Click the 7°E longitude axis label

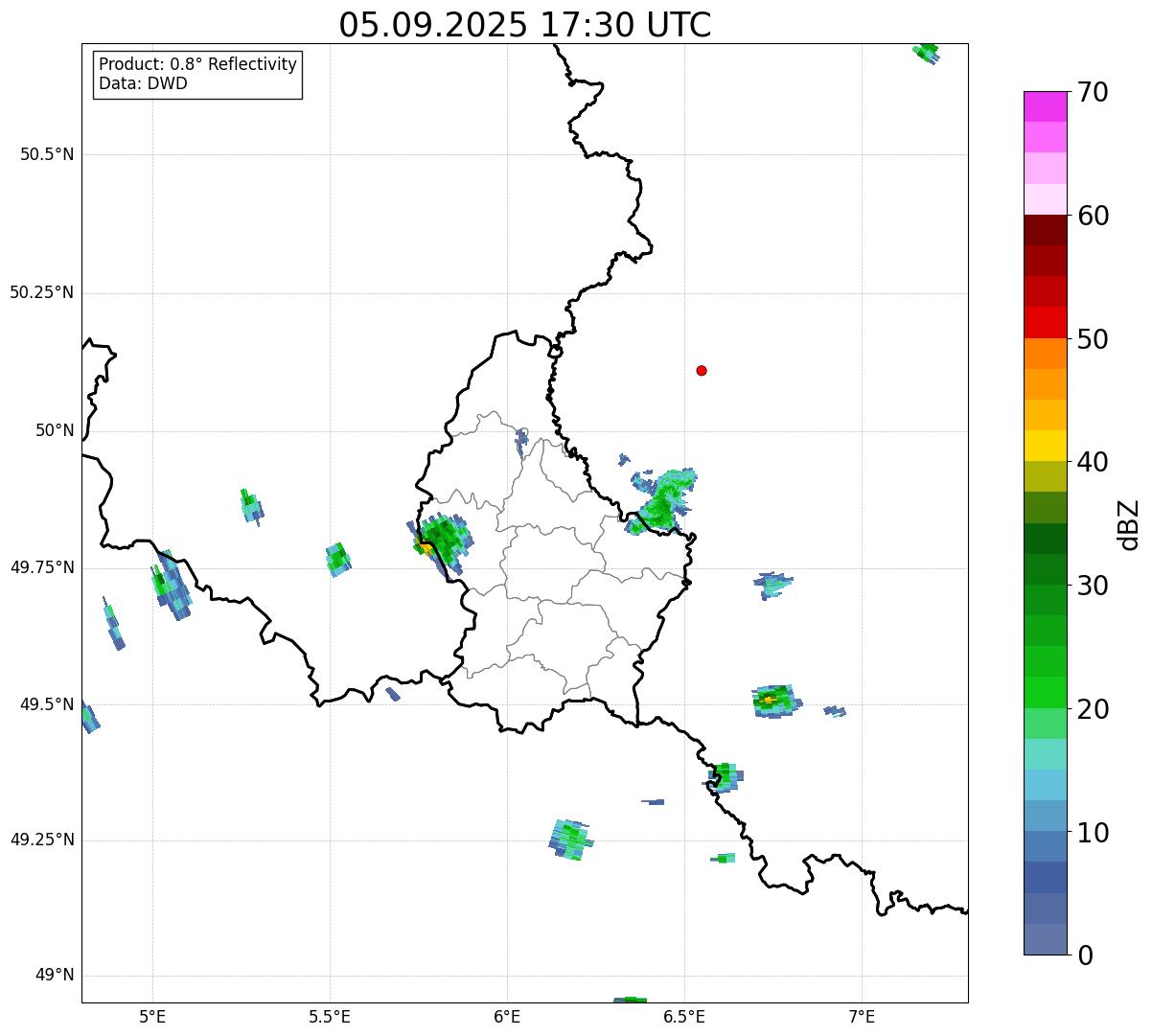[863, 1016]
